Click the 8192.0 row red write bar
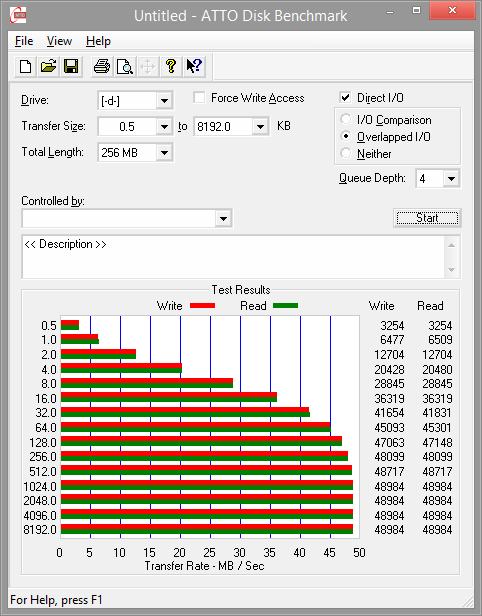Screen dimensions: 482x616 [207, 526]
